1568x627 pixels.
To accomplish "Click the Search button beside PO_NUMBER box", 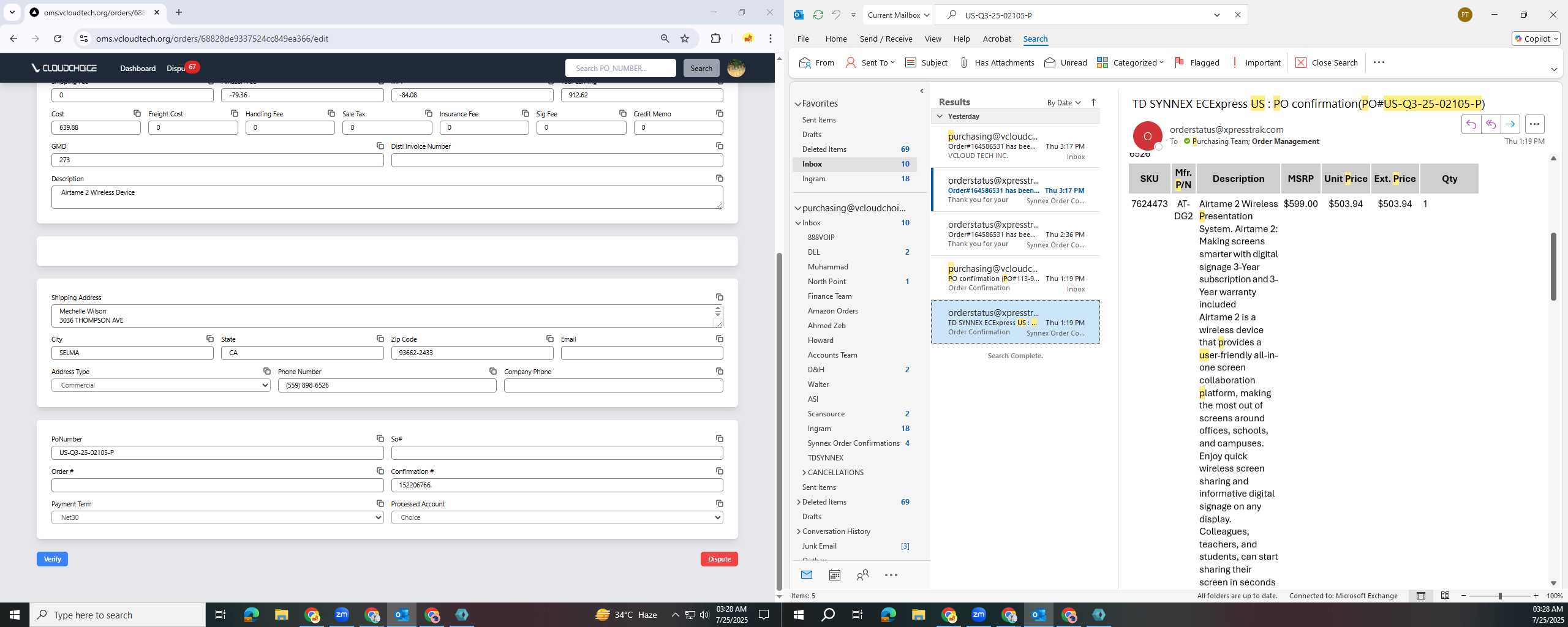I will click(701, 68).
